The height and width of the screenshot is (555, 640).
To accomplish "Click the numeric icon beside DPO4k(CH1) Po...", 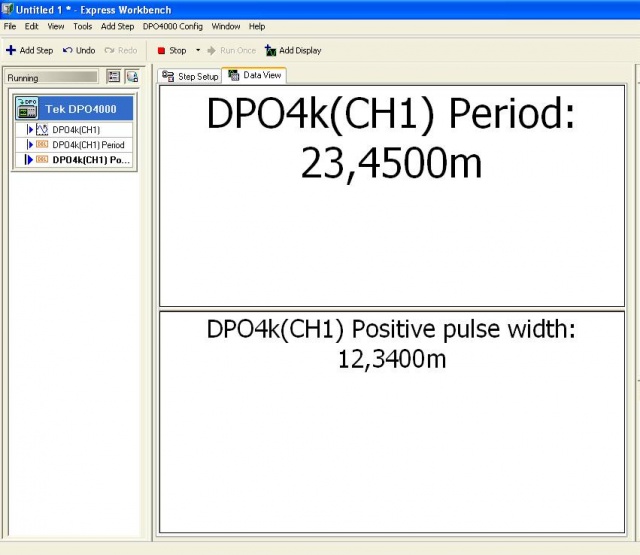I will point(42,159).
